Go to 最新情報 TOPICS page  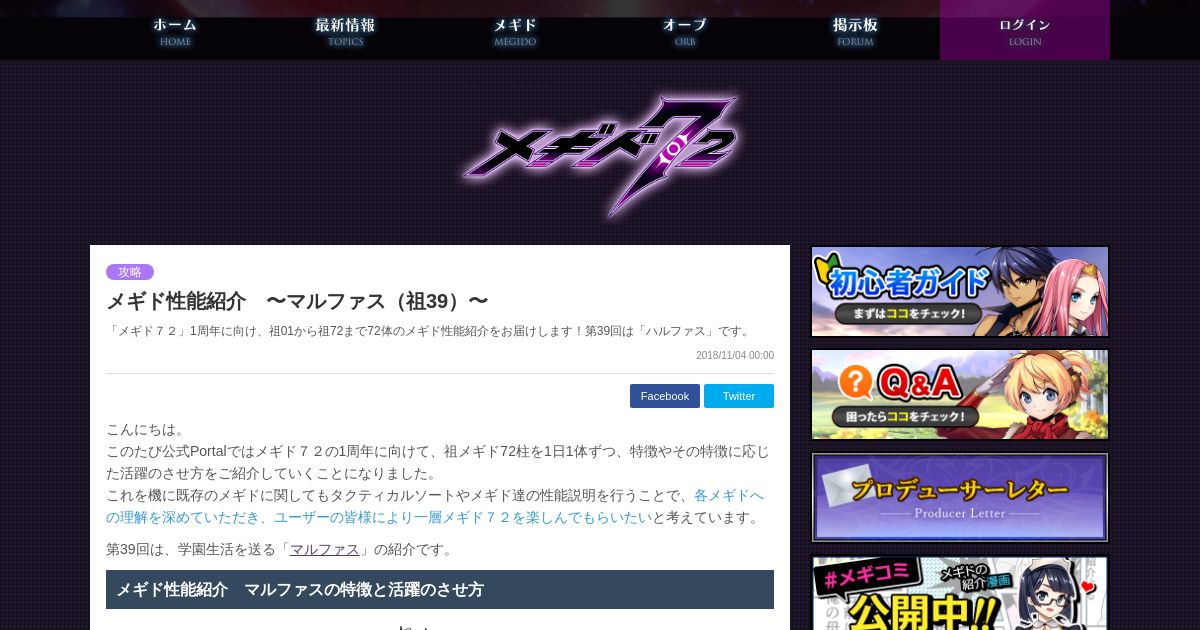pyautogui.click(x=345, y=30)
